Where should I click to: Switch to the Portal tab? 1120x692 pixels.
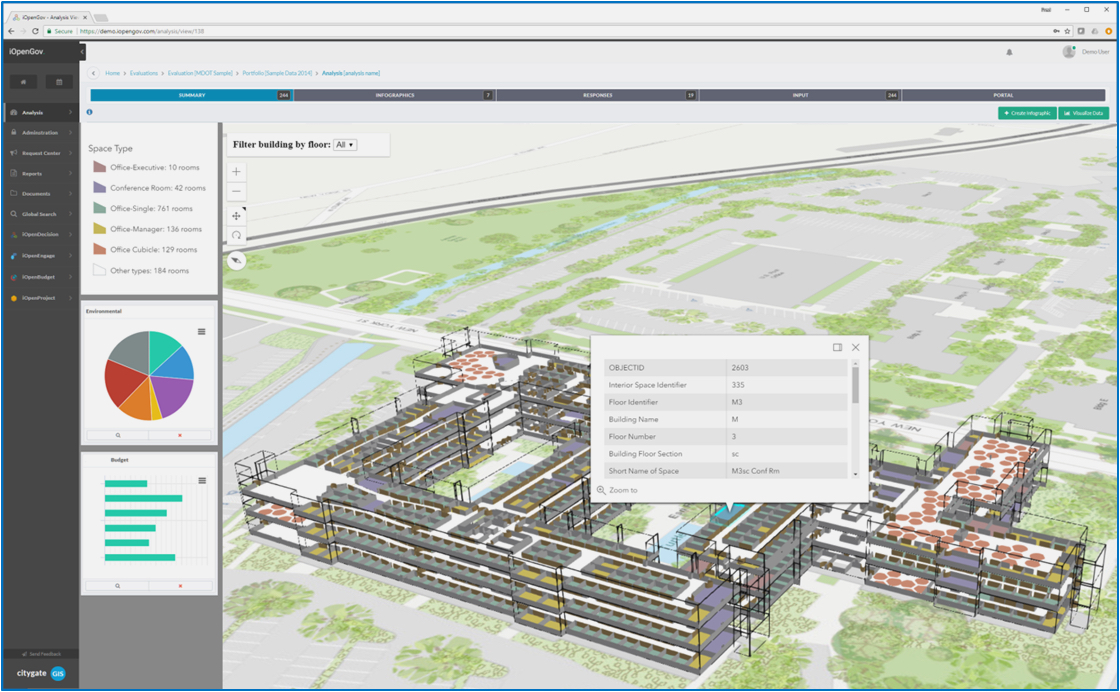pos(1003,95)
